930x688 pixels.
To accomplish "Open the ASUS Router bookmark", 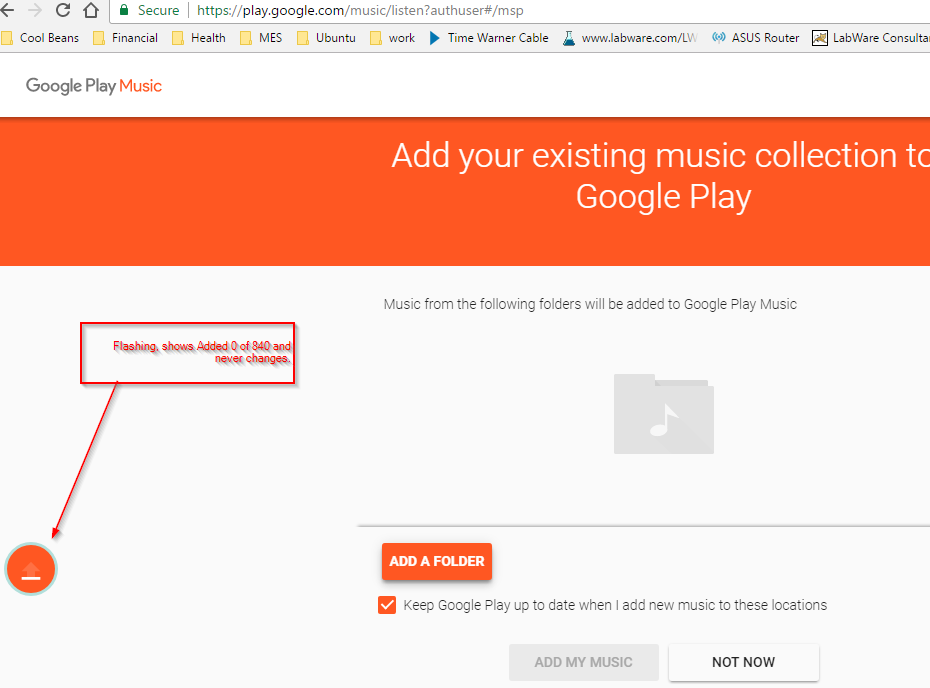I will coord(756,38).
